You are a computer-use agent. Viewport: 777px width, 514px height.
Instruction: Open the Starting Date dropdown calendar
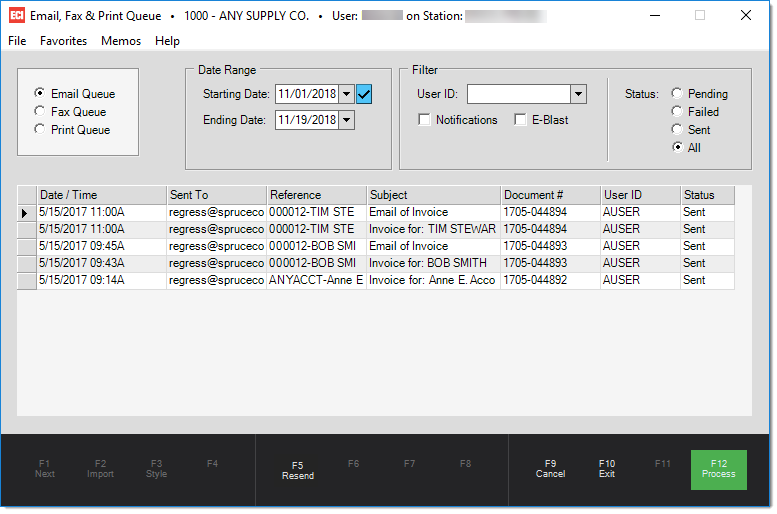pyautogui.click(x=347, y=94)
